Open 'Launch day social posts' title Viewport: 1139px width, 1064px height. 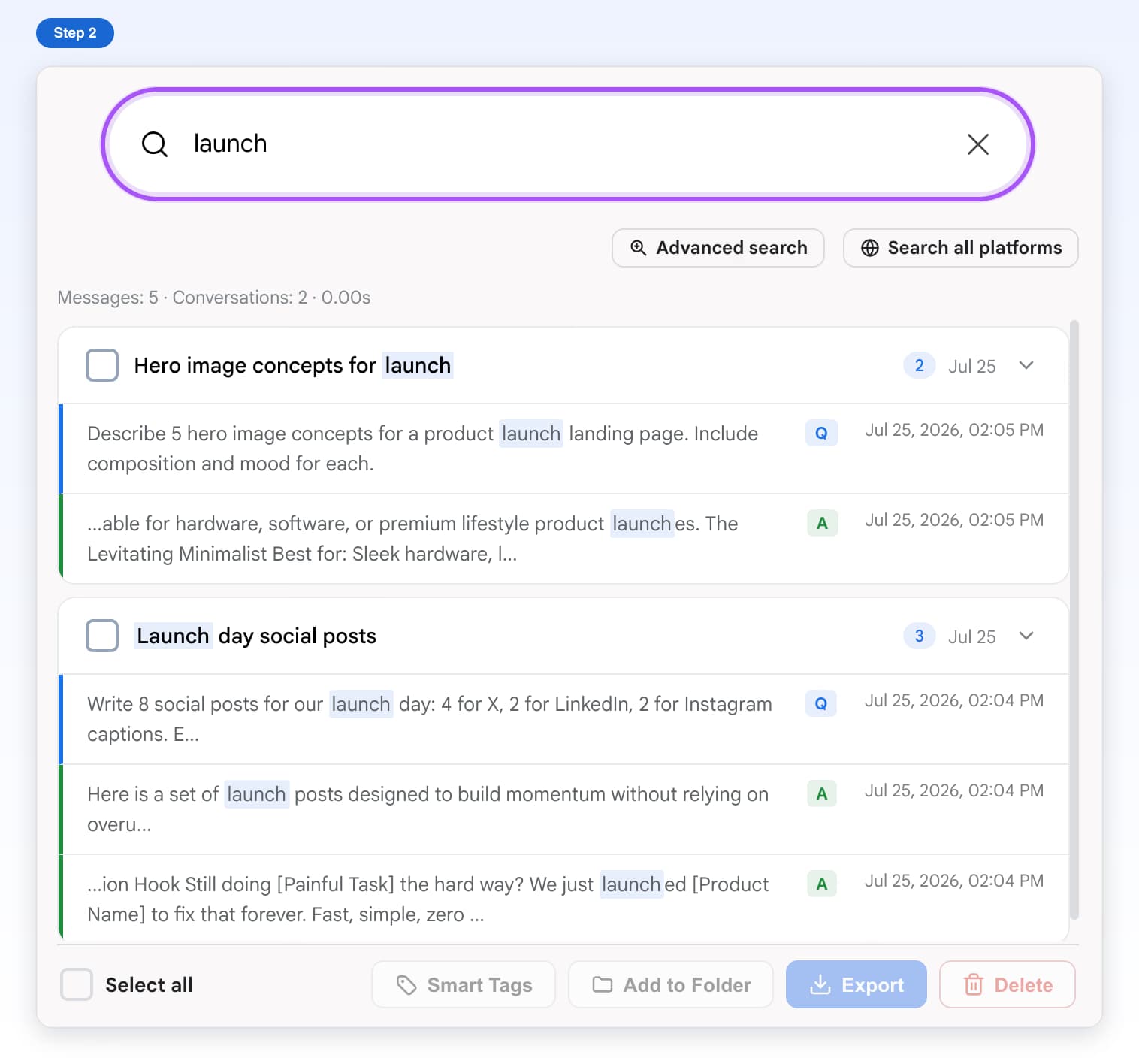point(255,636)
